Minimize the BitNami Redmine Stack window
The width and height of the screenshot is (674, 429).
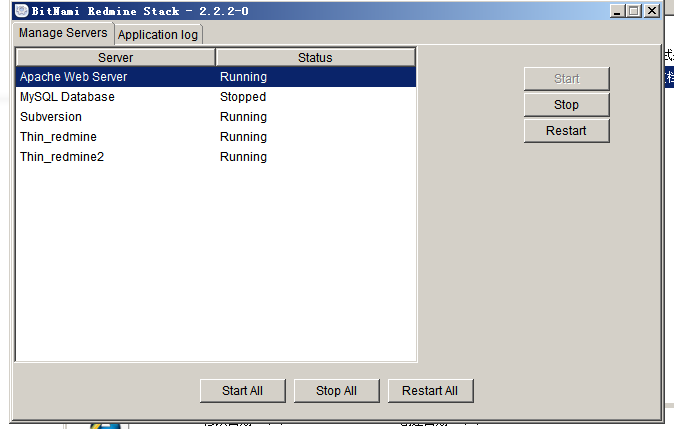click(617, 11)
